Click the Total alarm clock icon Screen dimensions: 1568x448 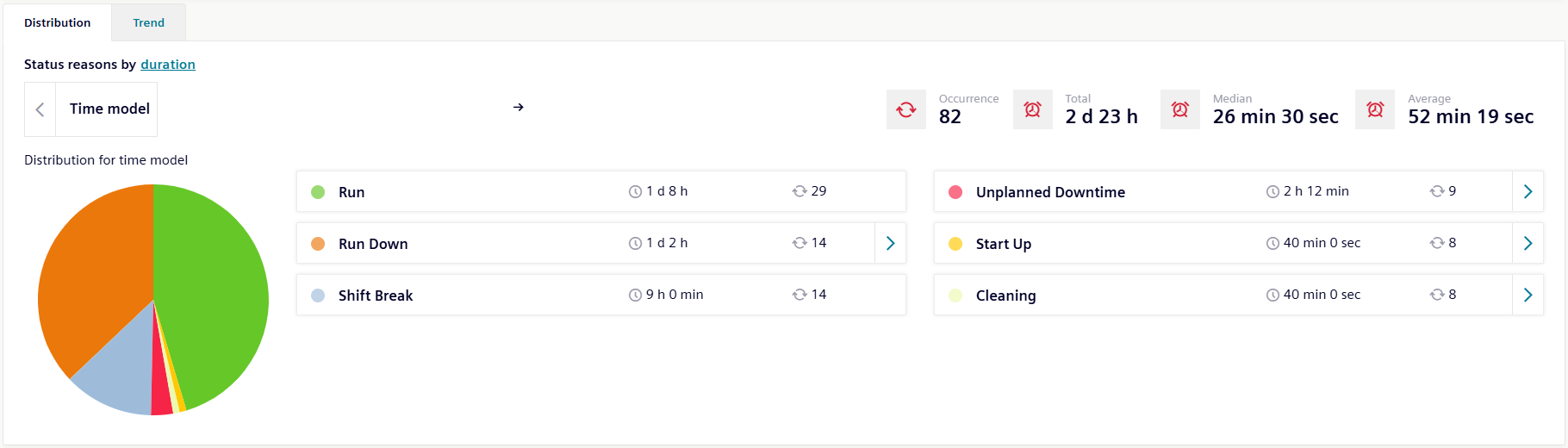(1032, 109)
